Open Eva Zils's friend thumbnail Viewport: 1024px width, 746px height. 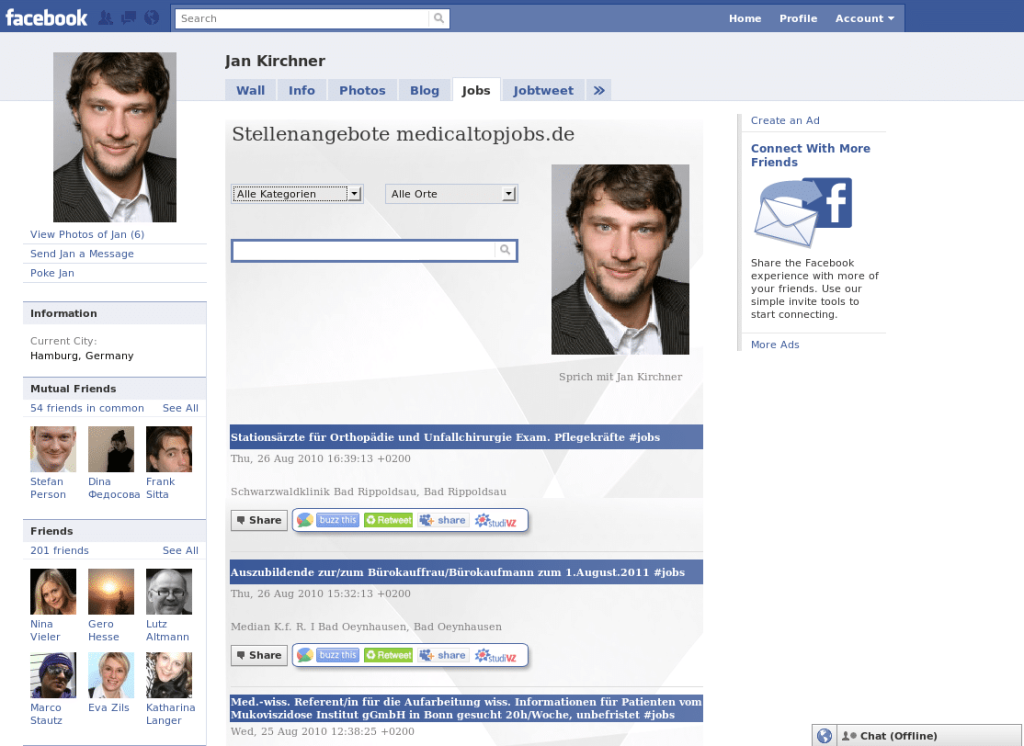pyautogui.click(x=111, y=675)
